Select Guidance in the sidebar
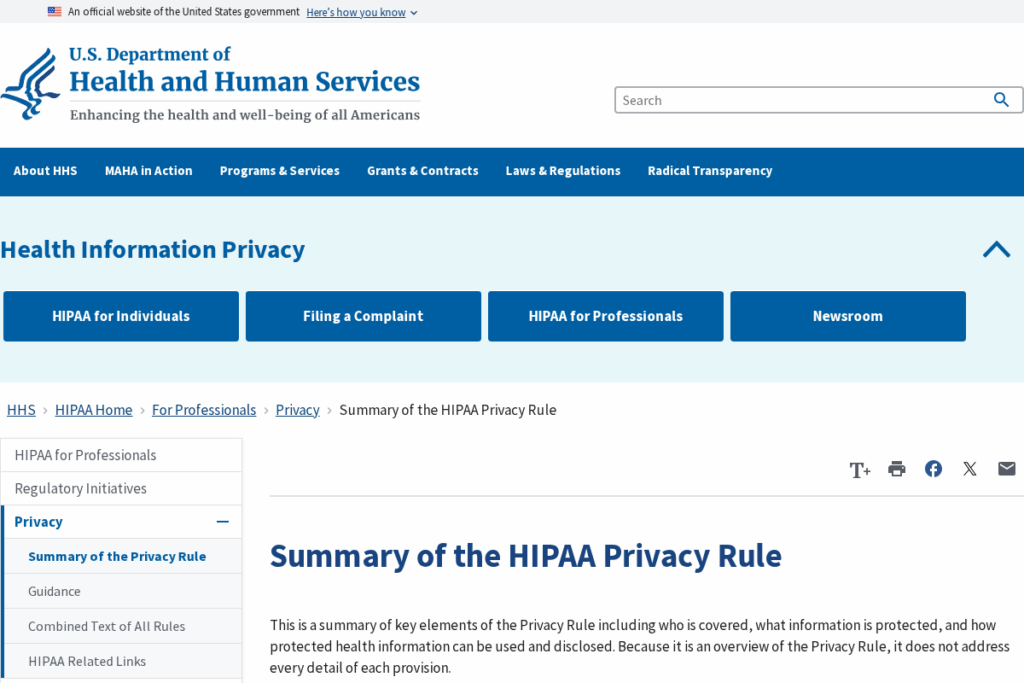This screenshot has height=683, width=1024. tap(123, 592)
